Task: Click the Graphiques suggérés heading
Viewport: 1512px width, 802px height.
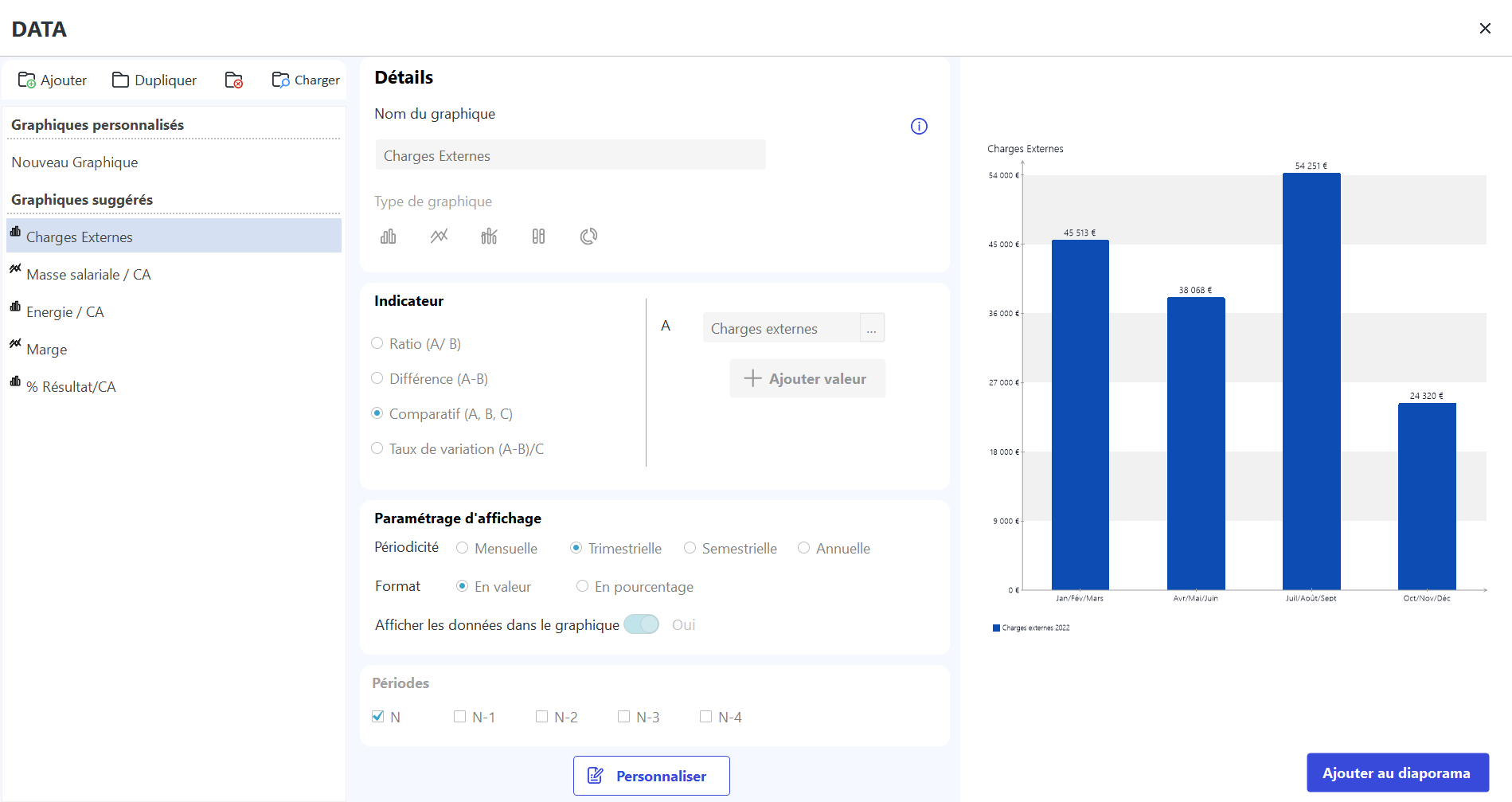Action: pyautogui.click(x=82, y=200)
